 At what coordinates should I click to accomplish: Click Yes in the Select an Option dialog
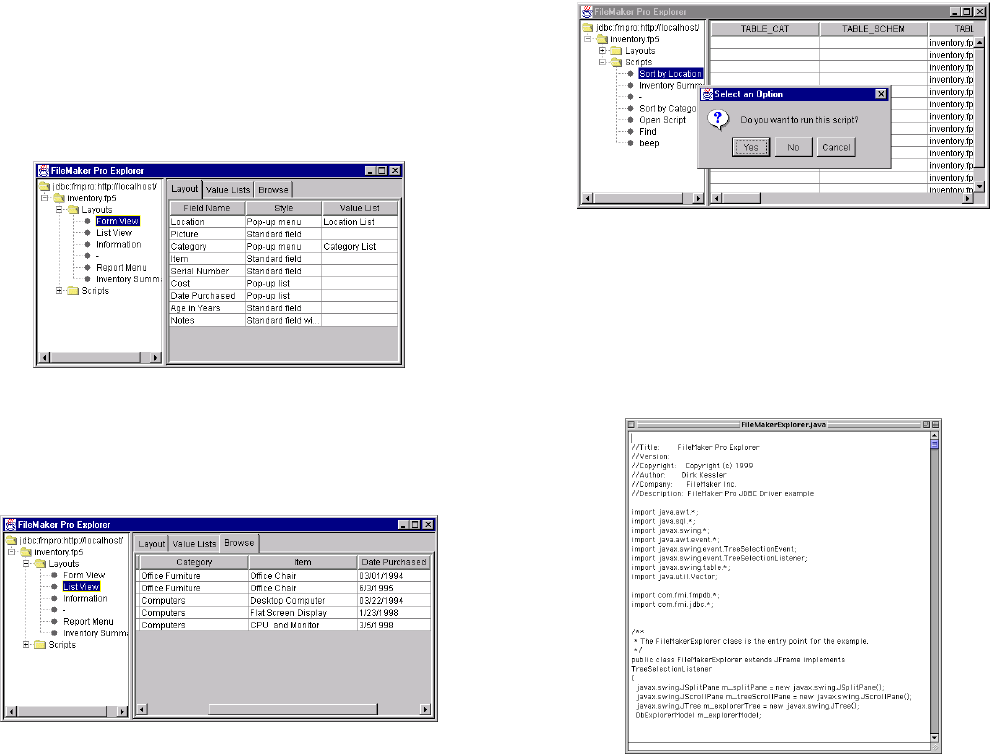(x=751, y=147)
